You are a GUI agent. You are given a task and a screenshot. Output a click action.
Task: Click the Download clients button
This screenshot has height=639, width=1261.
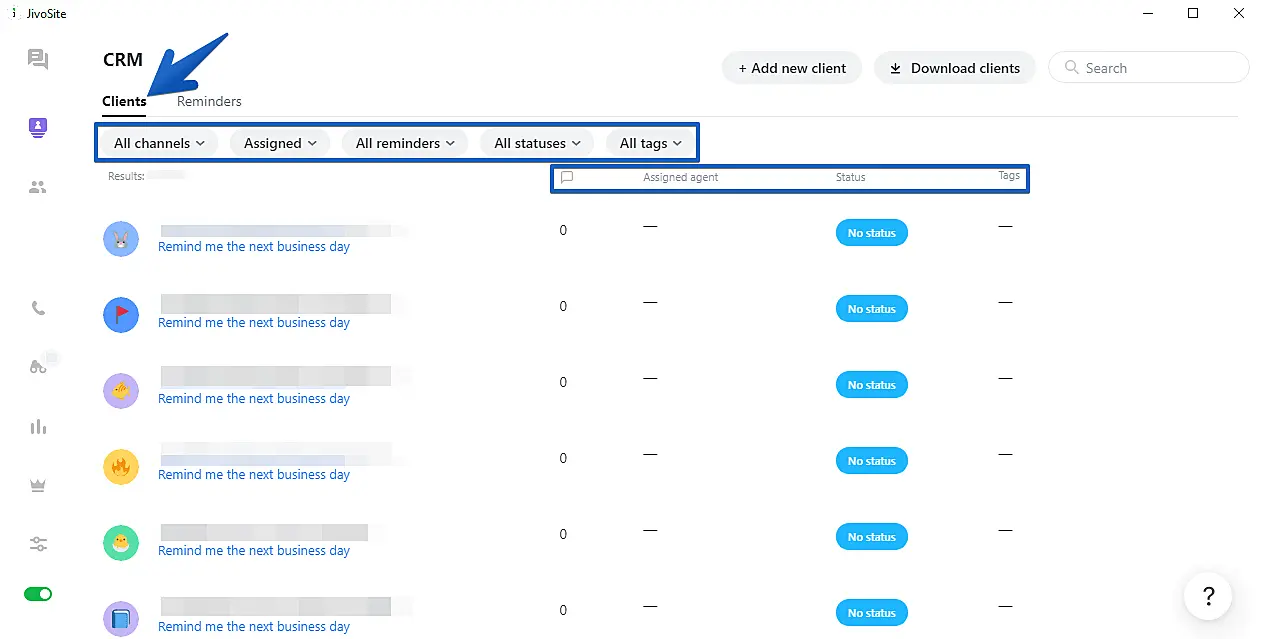954,68
